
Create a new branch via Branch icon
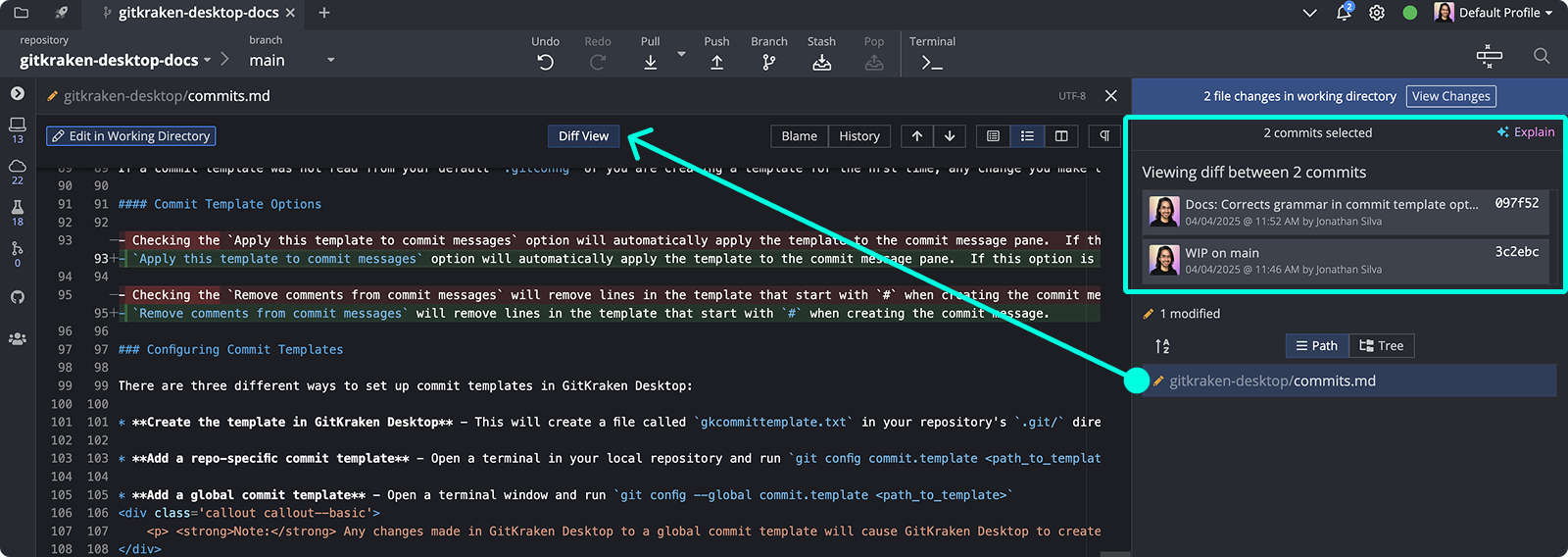click(768, 62)
